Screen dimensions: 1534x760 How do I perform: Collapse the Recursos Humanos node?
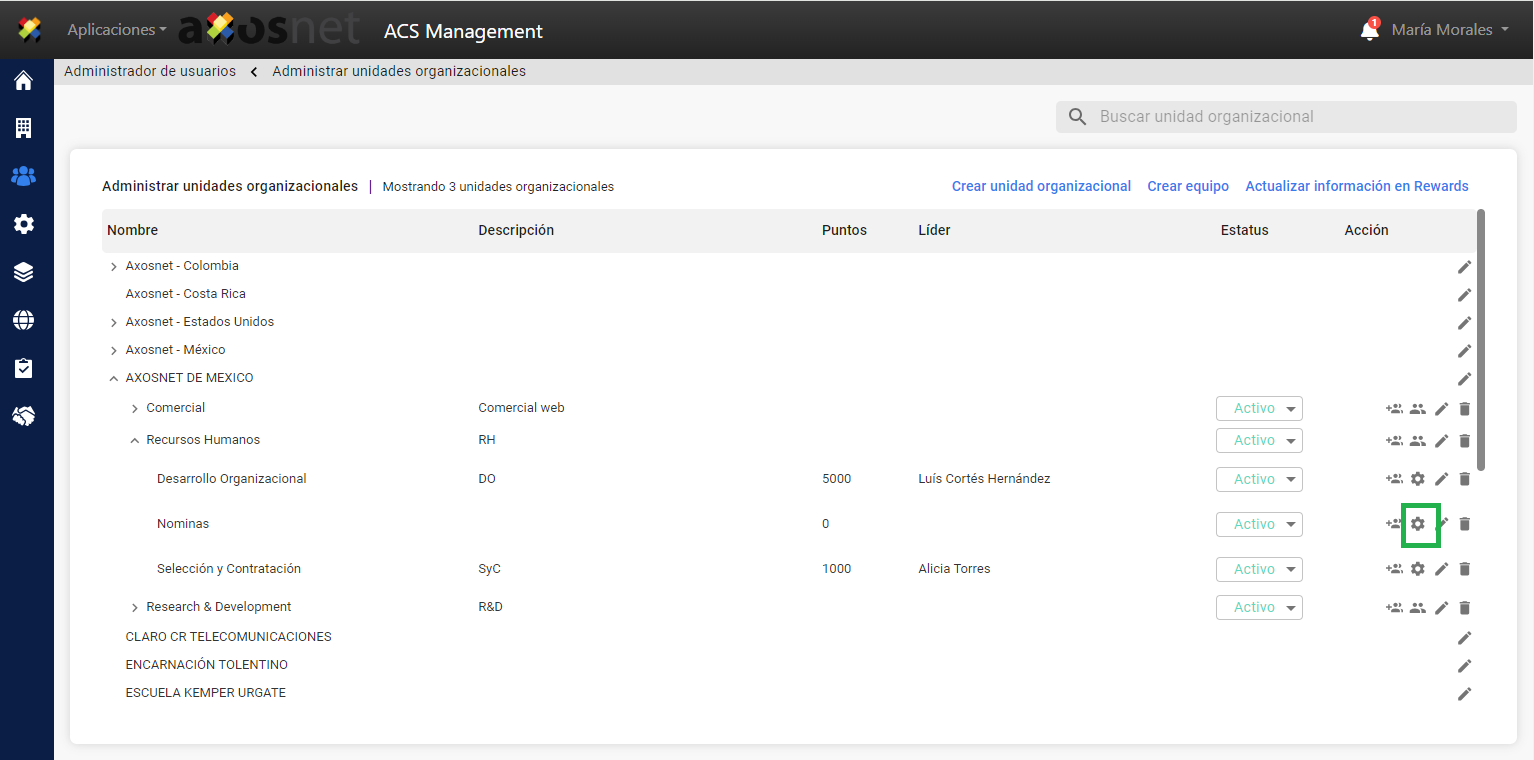coord(134,441)
